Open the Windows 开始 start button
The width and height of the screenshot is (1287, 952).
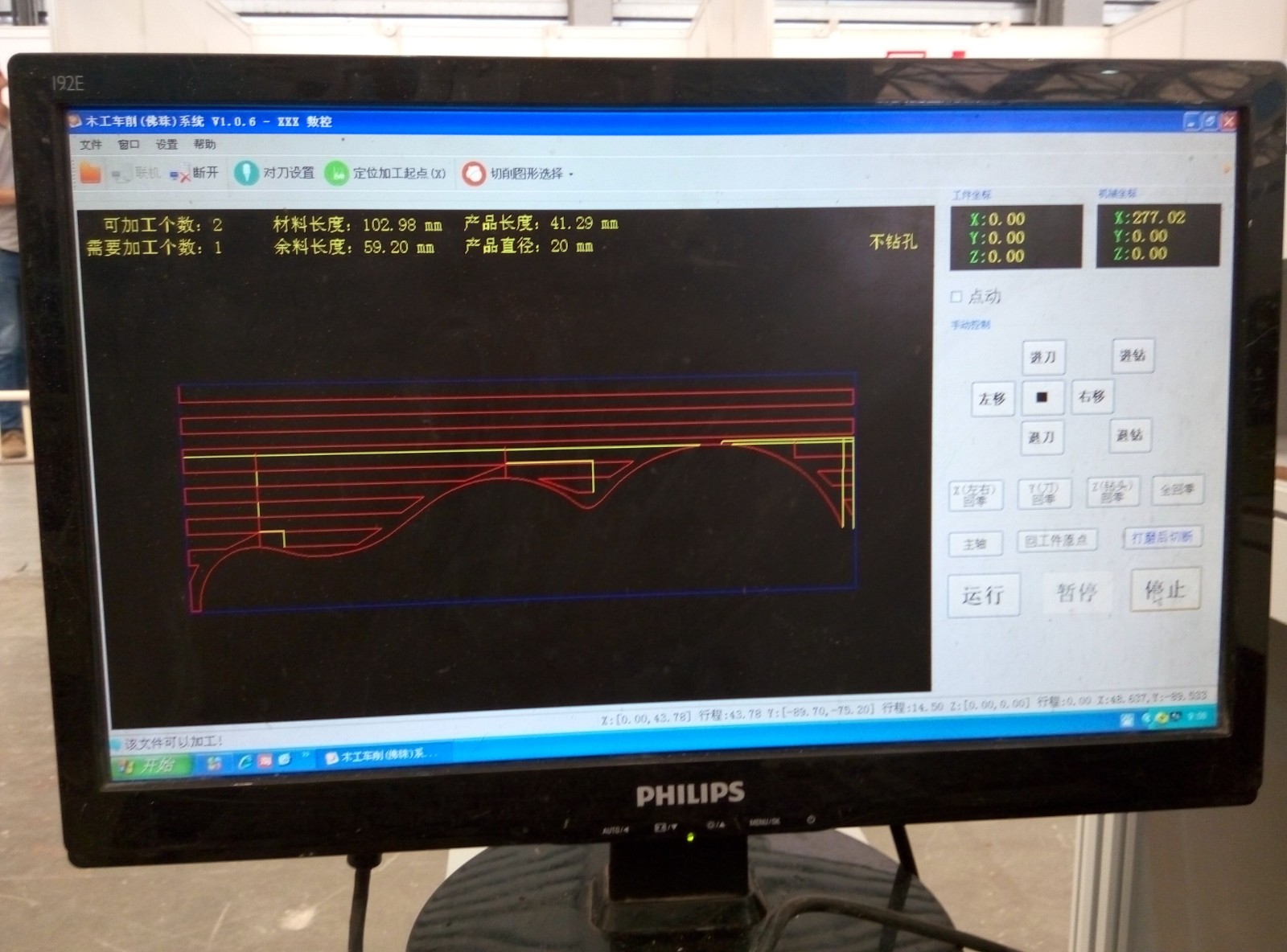tap(151, 765)
